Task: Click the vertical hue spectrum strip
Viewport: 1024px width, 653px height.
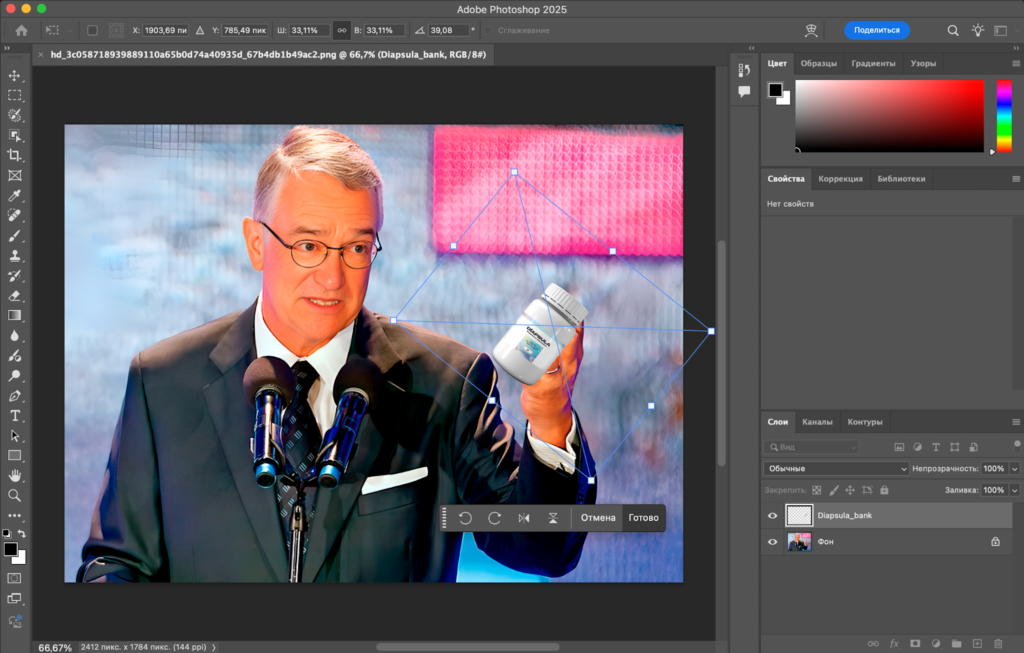Action: [x=1004, y=116]
